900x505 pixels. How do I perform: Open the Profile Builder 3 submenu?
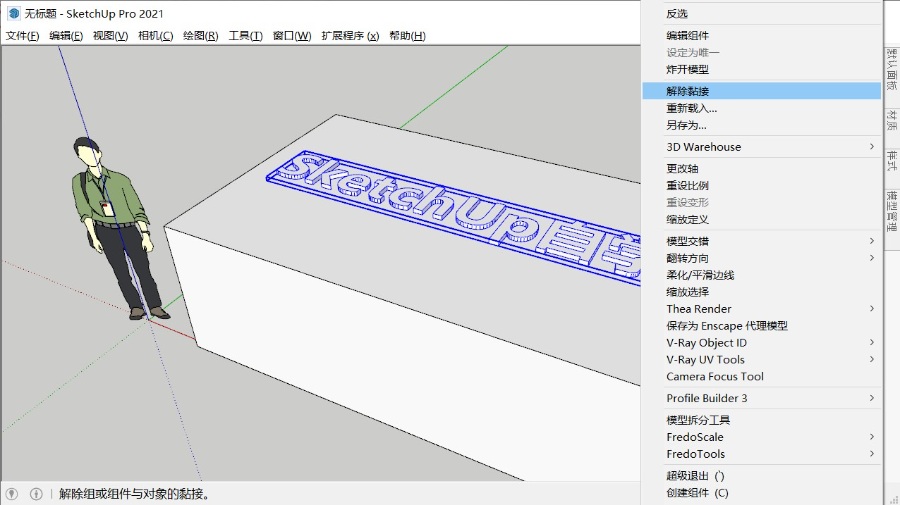(762, 398)
